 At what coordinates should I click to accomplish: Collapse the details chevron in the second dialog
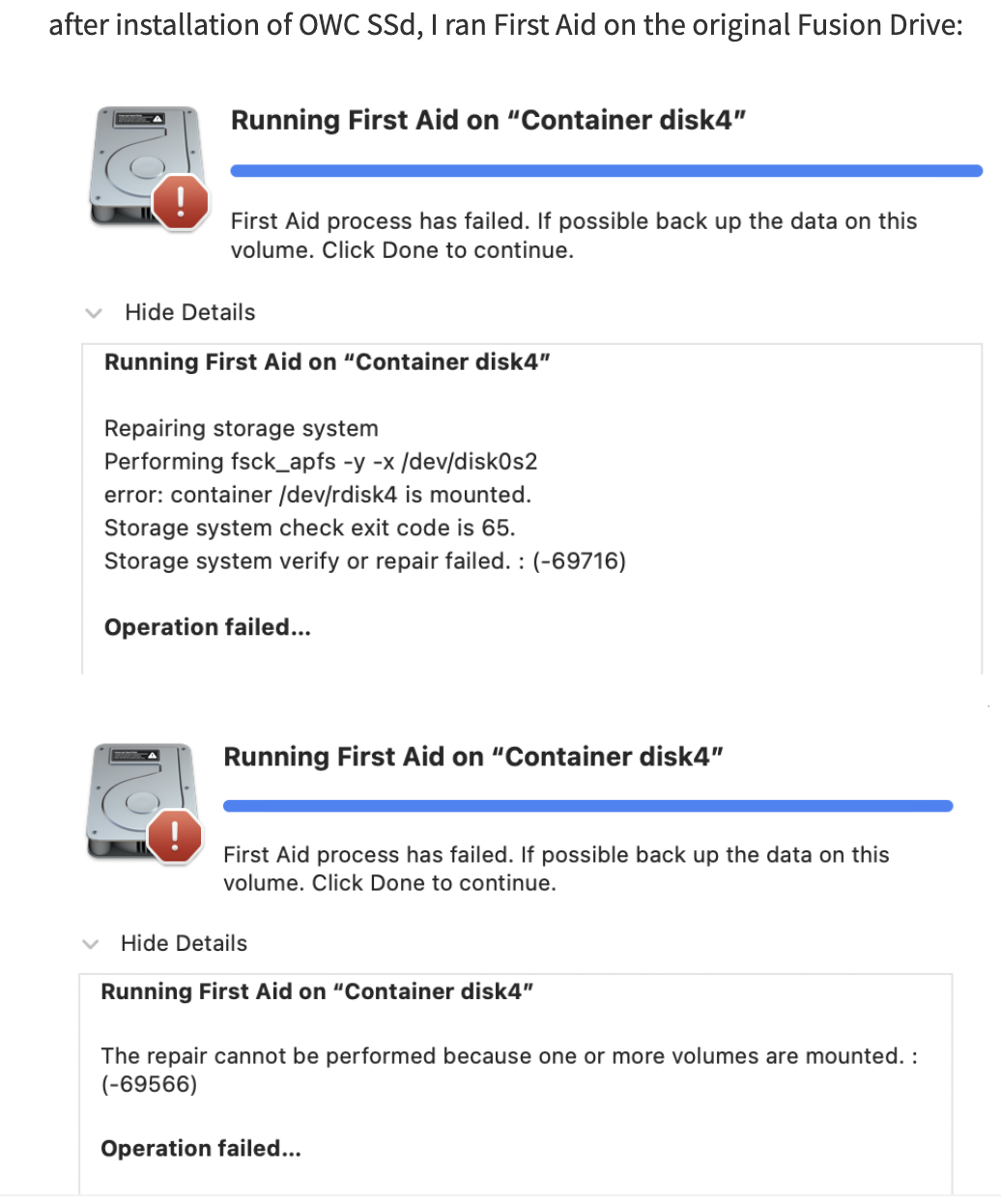point(91,944)
